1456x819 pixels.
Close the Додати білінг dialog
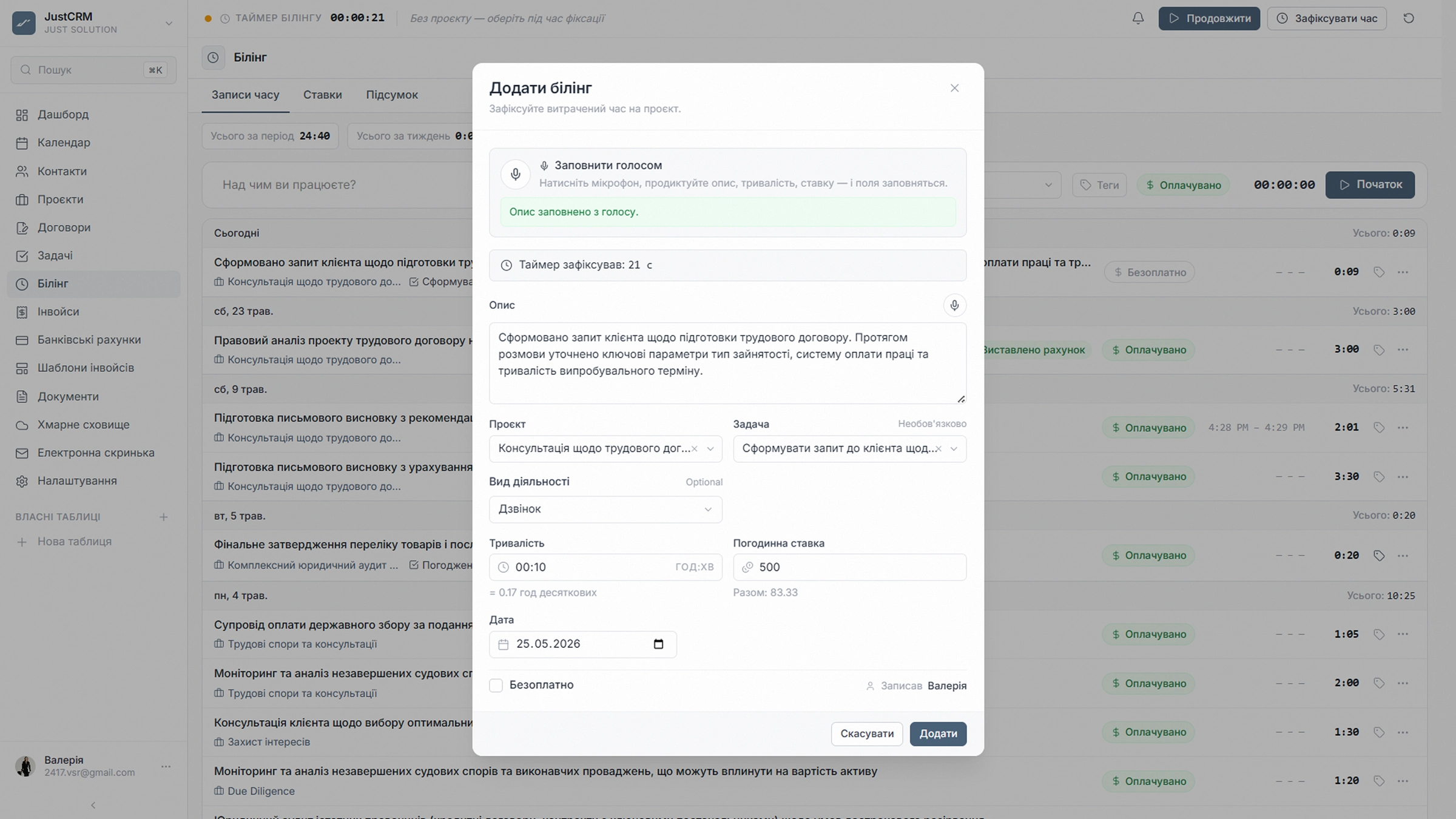point(954,88)
